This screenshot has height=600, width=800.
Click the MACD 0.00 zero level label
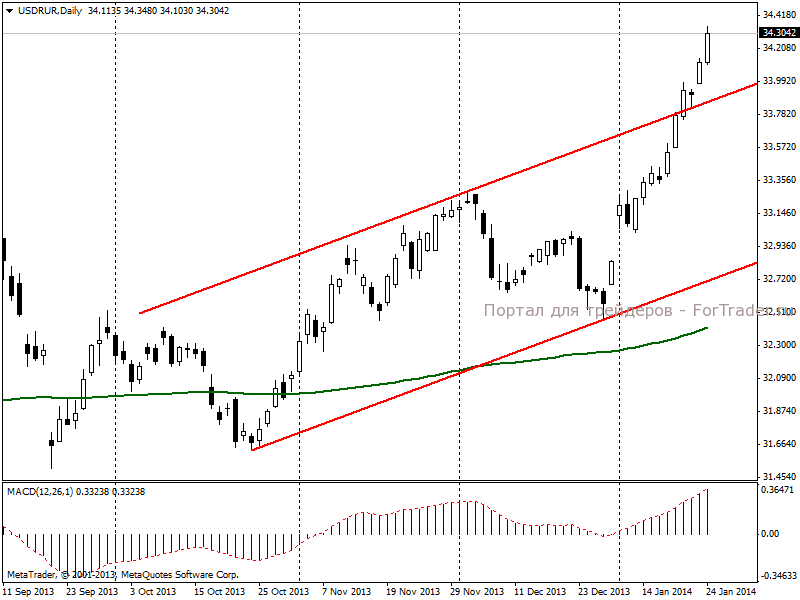point(770,534)
